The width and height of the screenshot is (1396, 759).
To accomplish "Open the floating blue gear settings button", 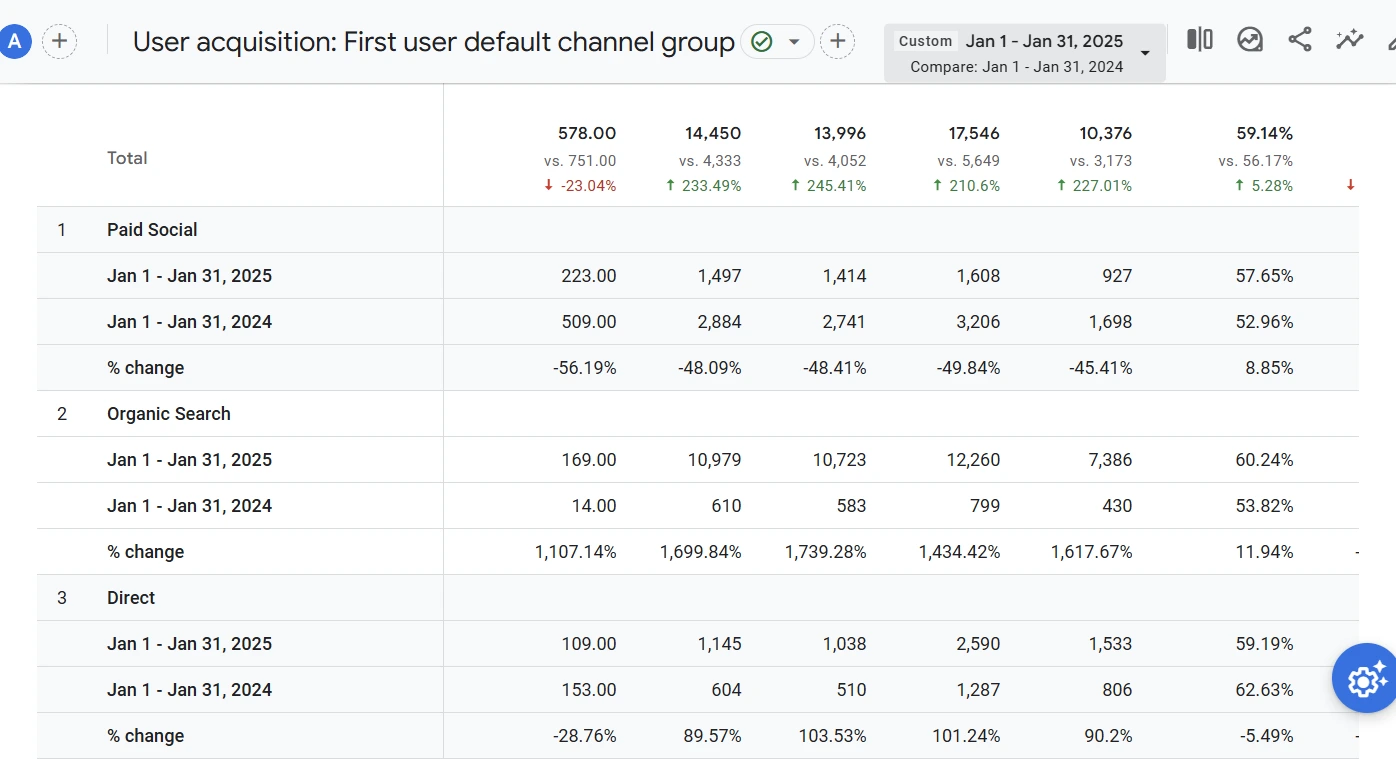I will point(1365,679).
